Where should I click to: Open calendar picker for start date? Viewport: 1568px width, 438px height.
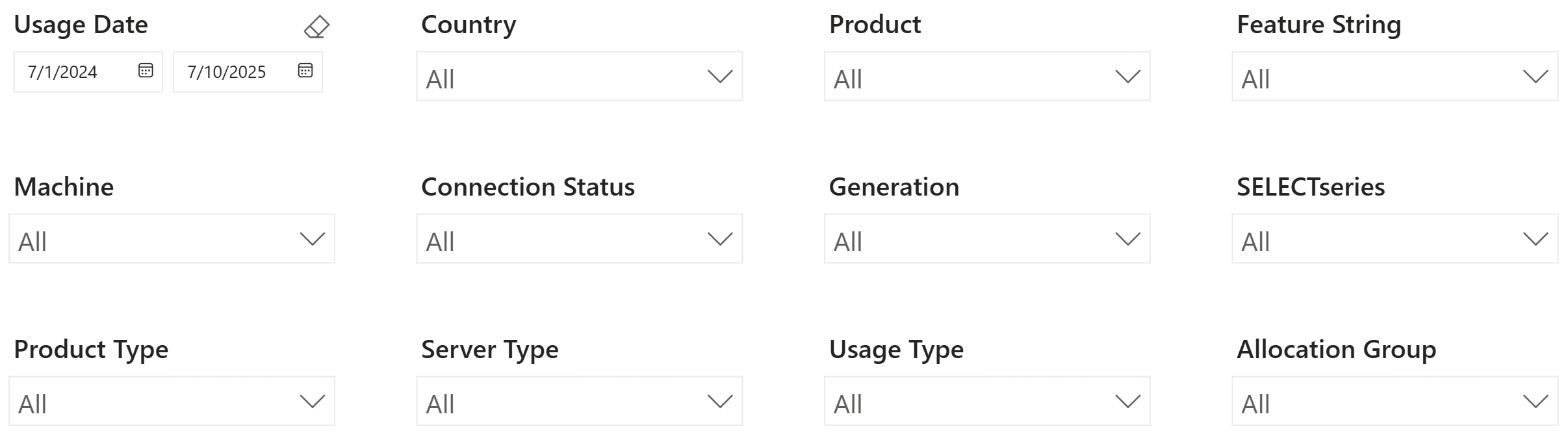[x=146, y=71]
